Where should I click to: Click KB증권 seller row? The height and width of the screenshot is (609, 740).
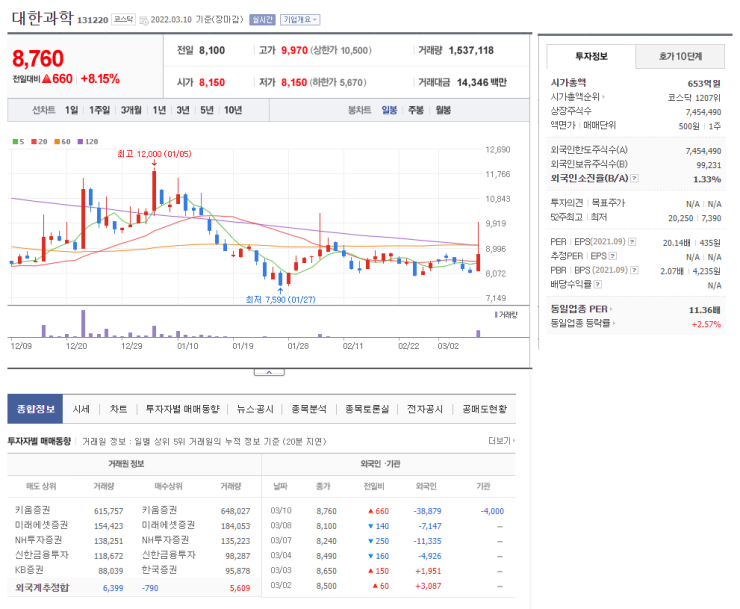29,570
